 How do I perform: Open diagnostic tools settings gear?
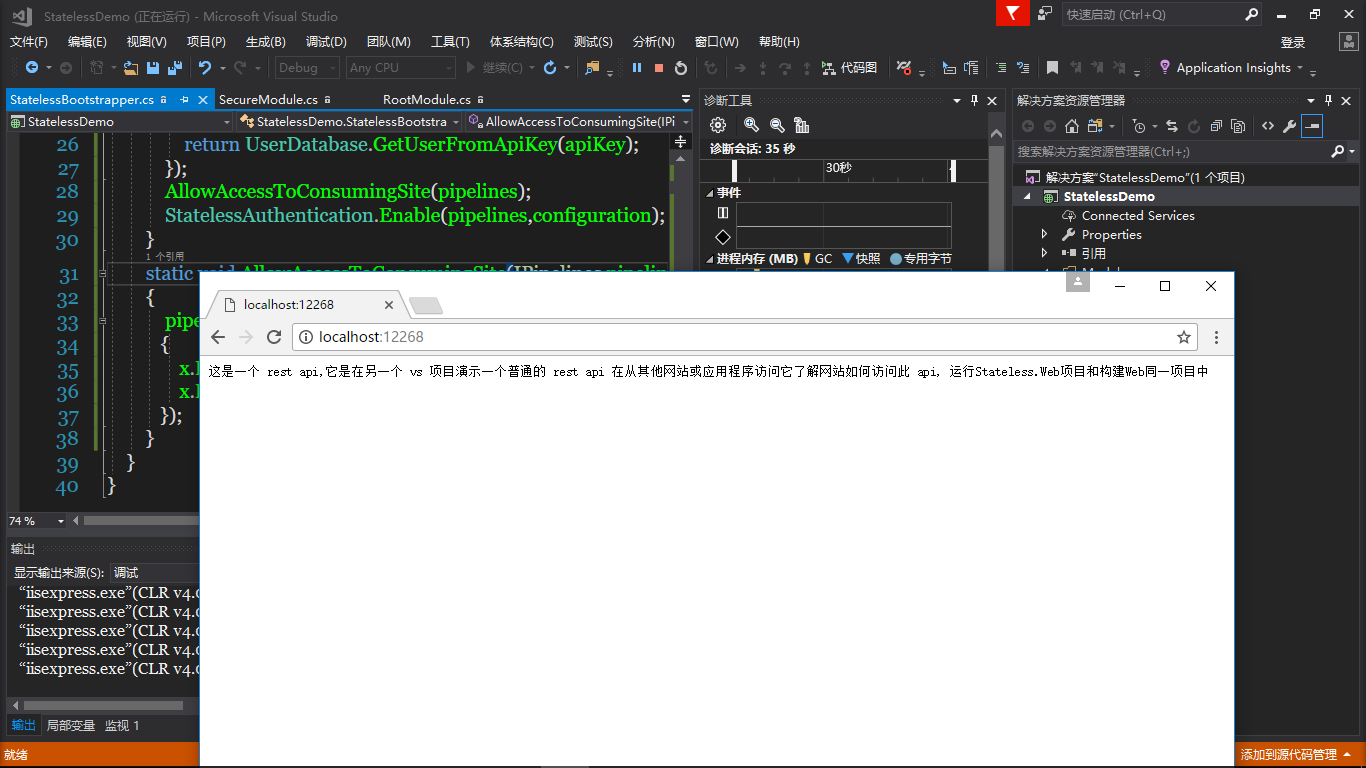[x=717, y=125]
